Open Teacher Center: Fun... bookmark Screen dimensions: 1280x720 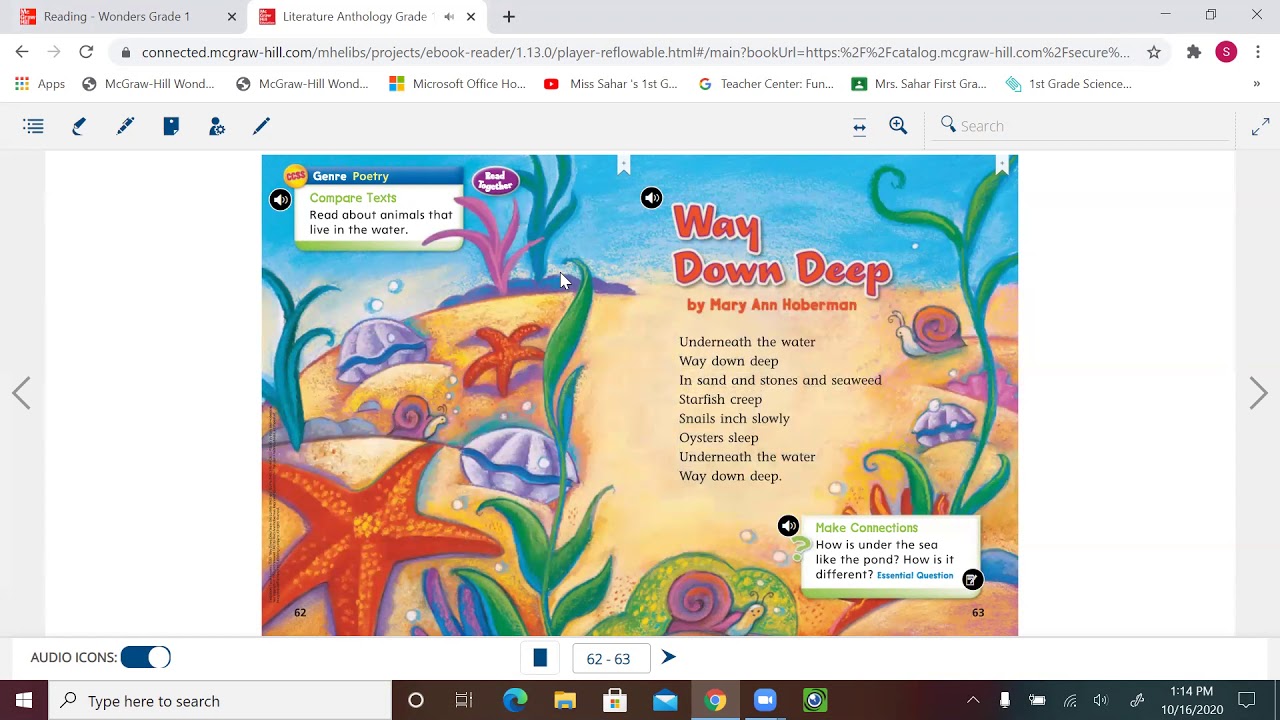766,84
